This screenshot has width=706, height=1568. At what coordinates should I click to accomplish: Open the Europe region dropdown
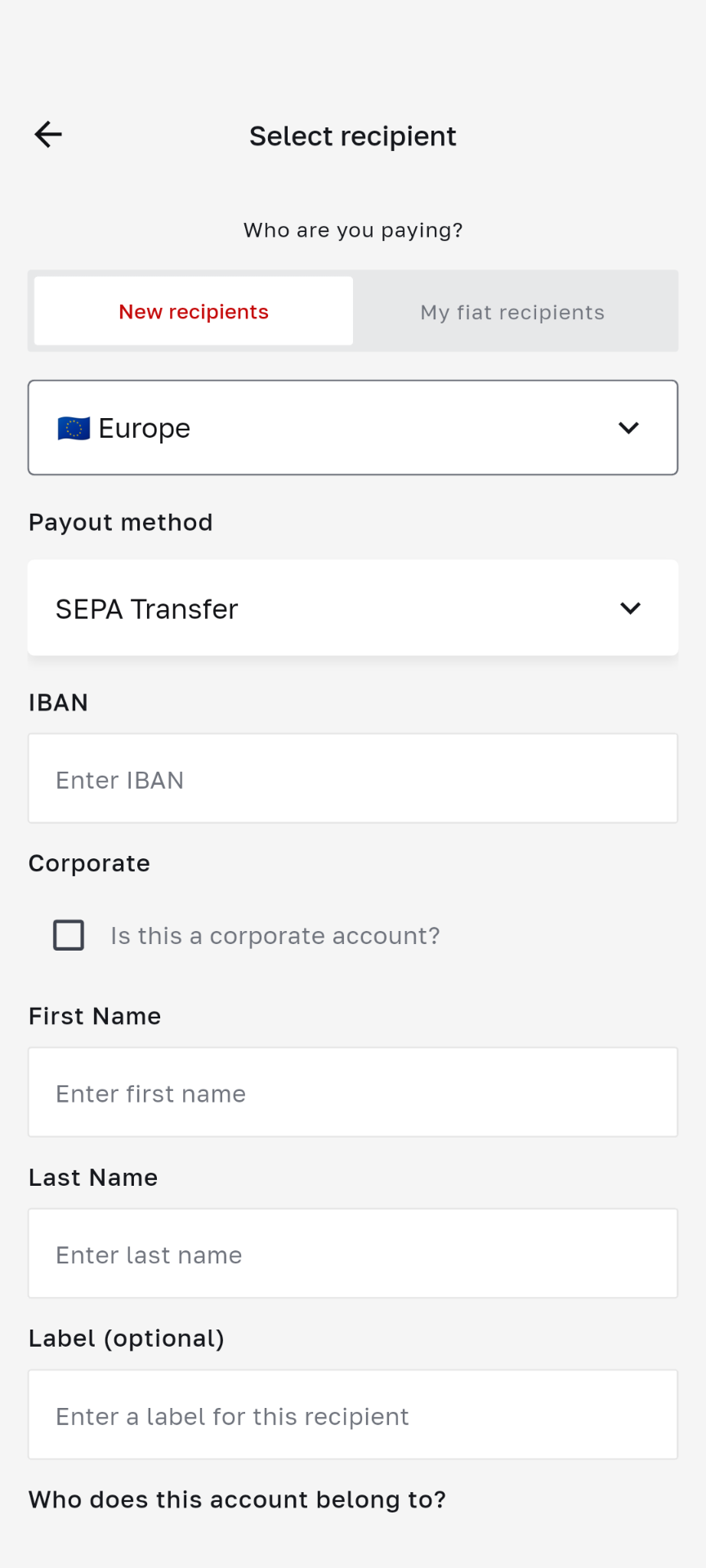pyautogui.click(x=352, y=428)
